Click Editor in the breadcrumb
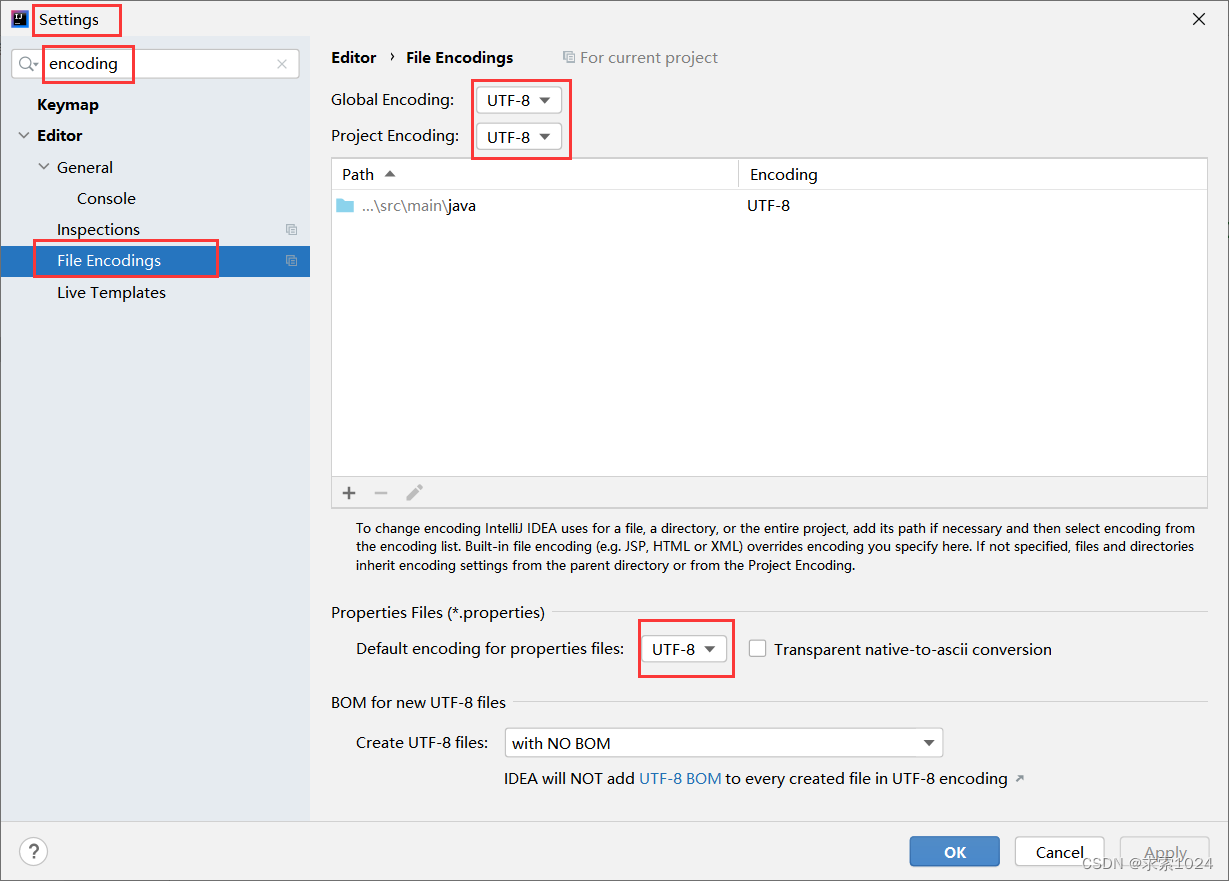Viewport: 1229px width, 881px height. [x=354, y=58]
